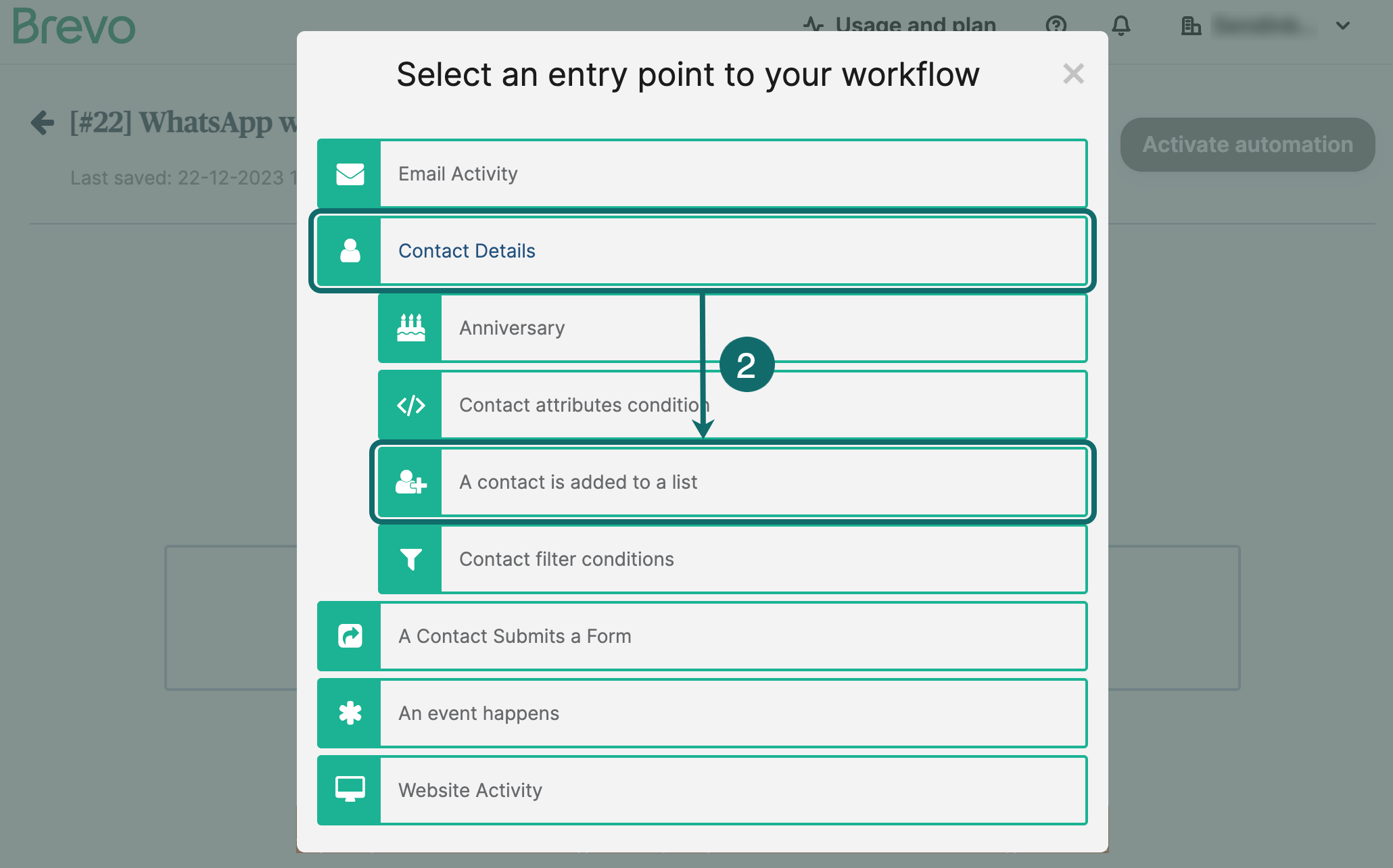The image size is (1393, 868).
Task: Click the Contact Details person icon
Action: (348, 251)
